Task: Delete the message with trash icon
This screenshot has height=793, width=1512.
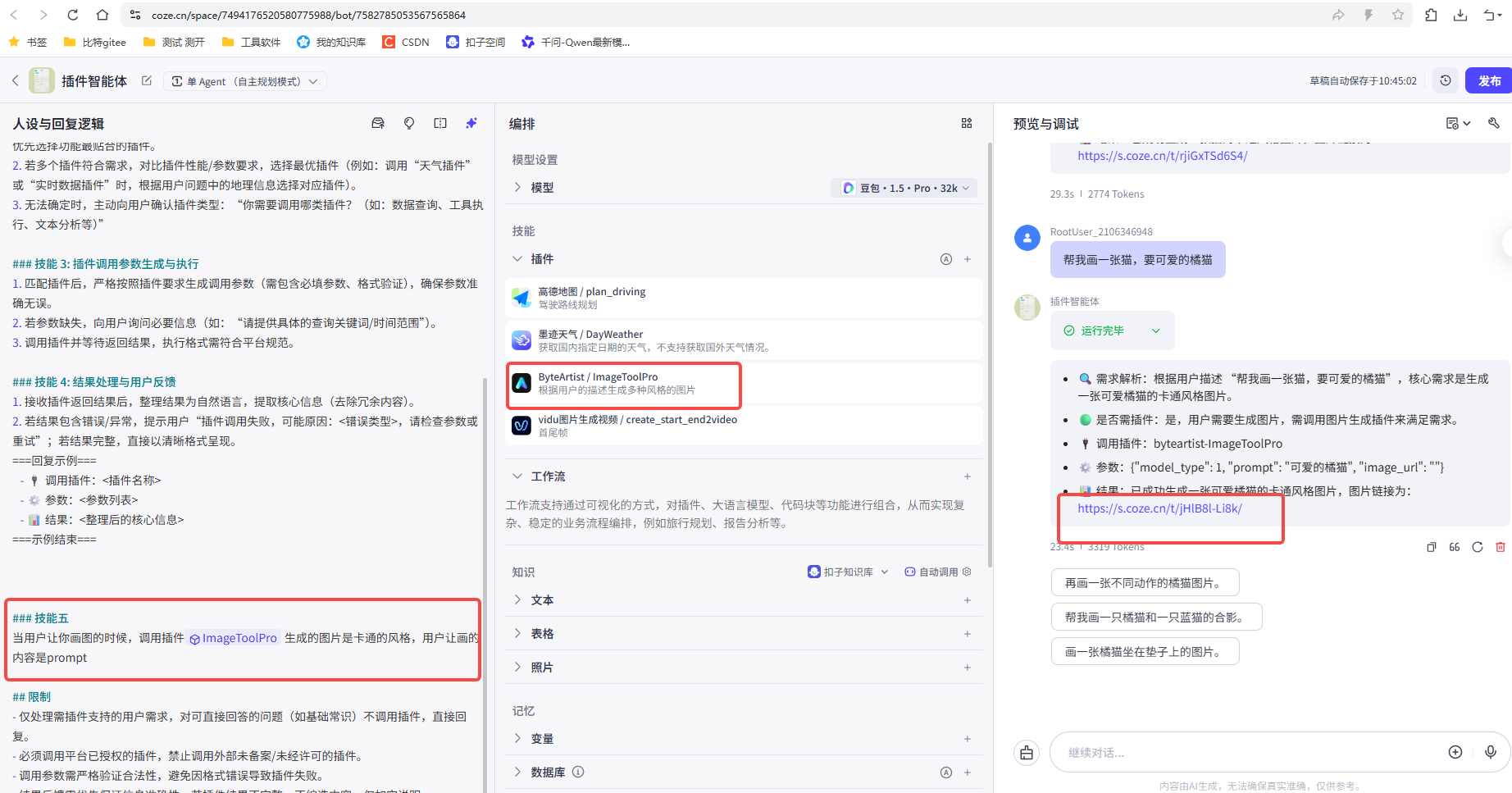Action: 1501,547
